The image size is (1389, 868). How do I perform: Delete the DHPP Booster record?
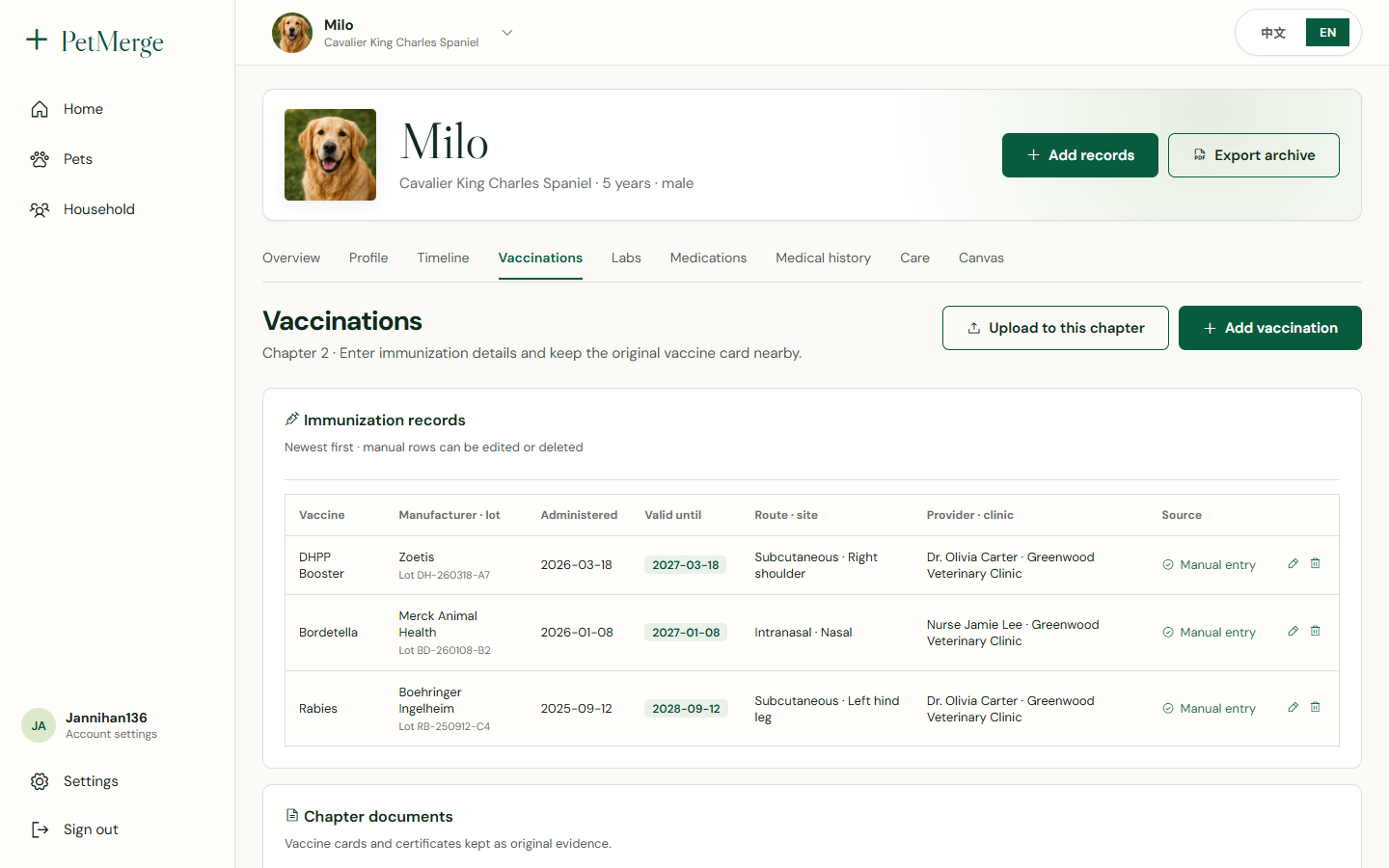pyautogui.click(x=1315, y=564)
